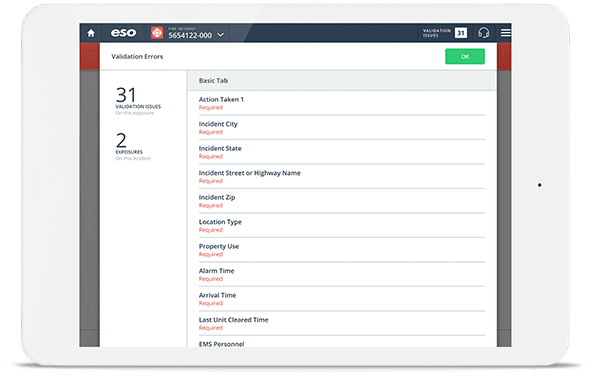Select the Incident State required entry

[x=342, y=152]
